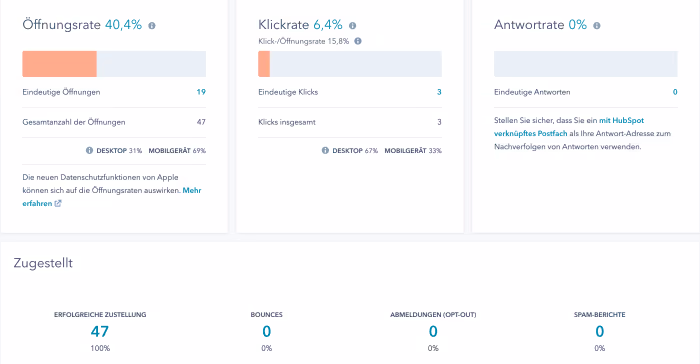Click 'DESKTOP 31%' text
700x364 pixels.
[119, 151]
